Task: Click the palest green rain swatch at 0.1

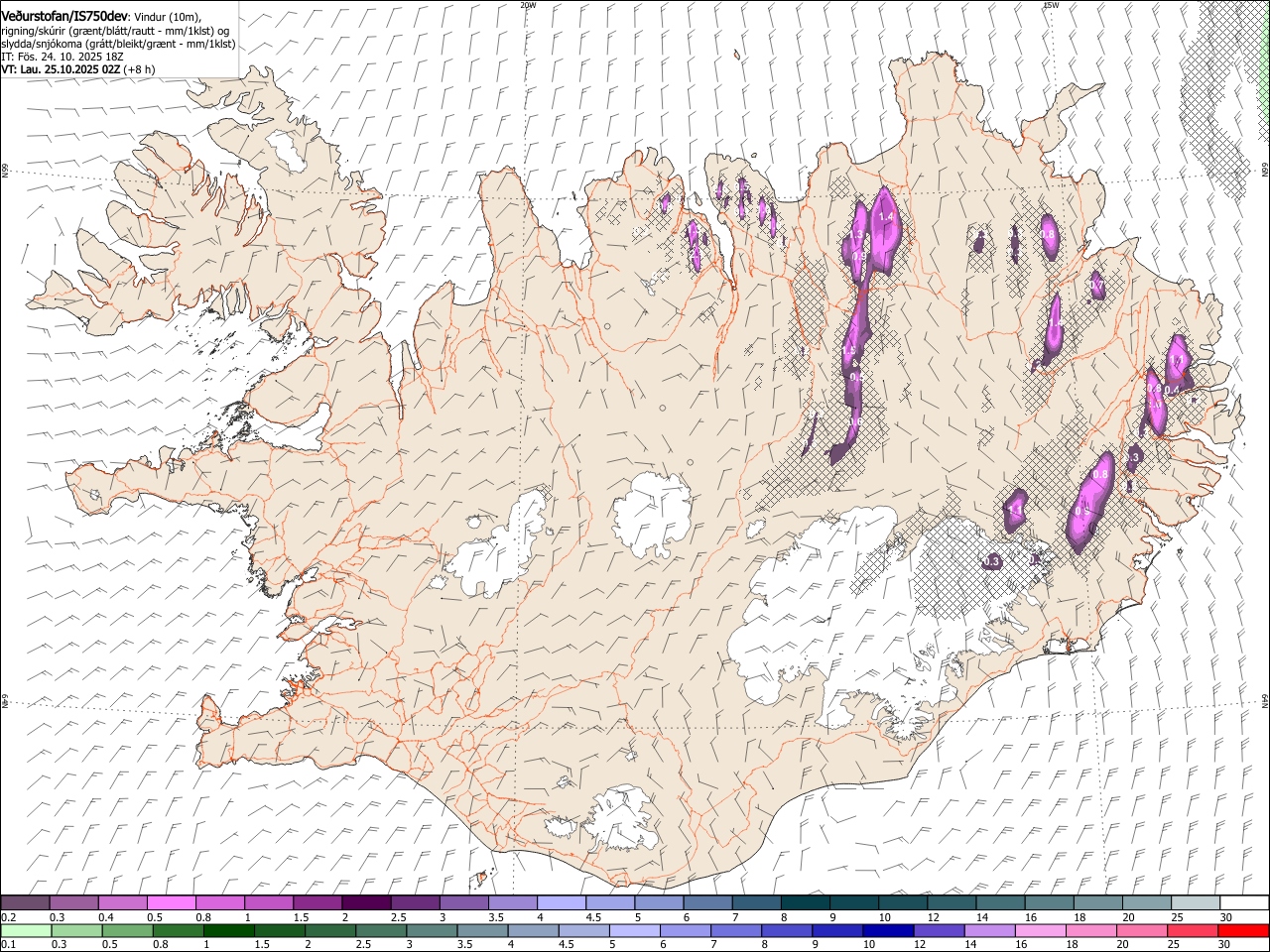Action: [x=26, y=930]
